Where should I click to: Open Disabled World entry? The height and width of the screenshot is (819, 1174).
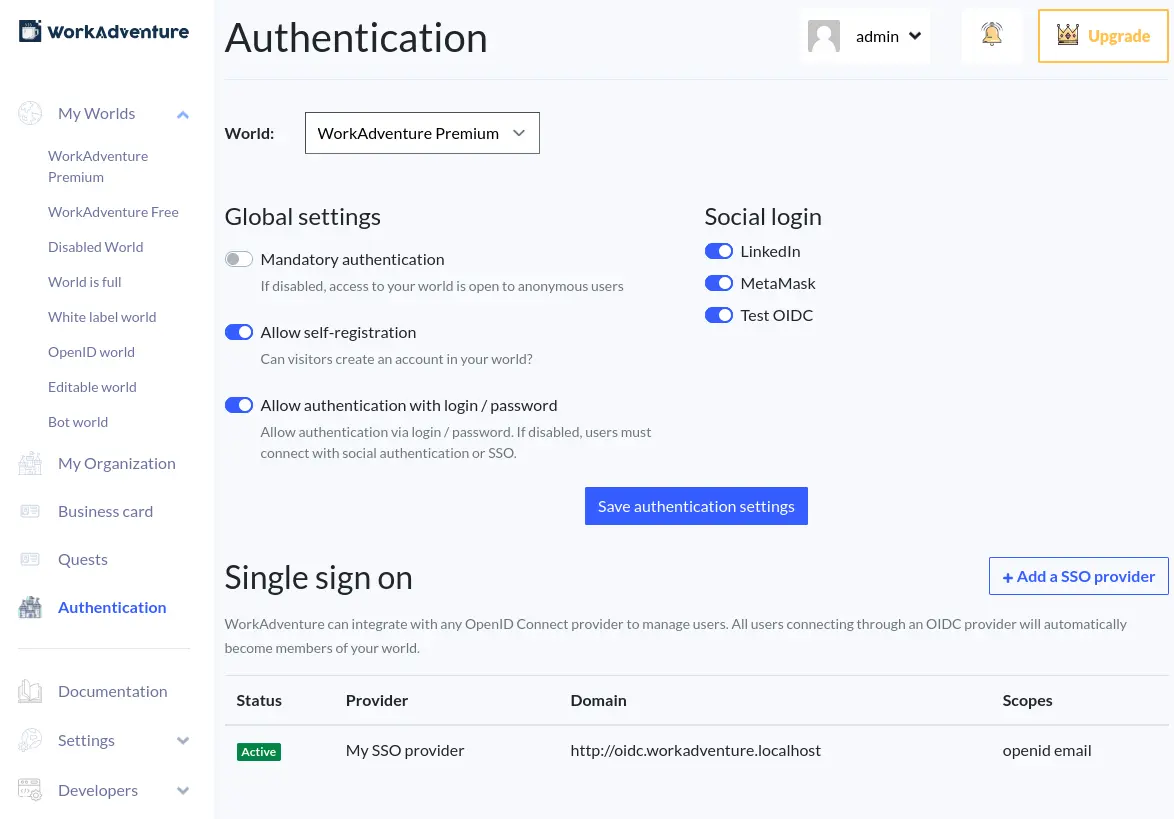95,247
